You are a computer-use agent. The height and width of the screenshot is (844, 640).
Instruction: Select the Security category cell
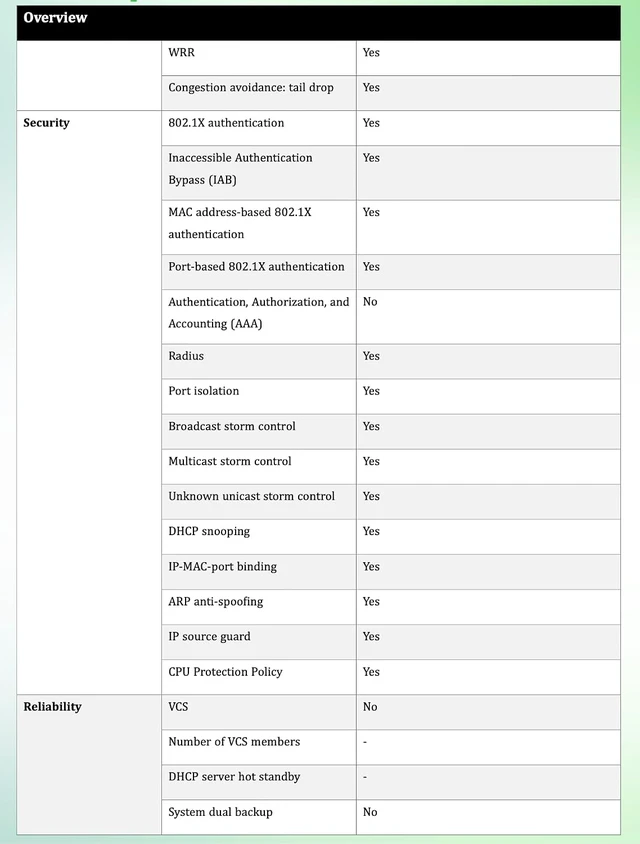pos(89,403)
